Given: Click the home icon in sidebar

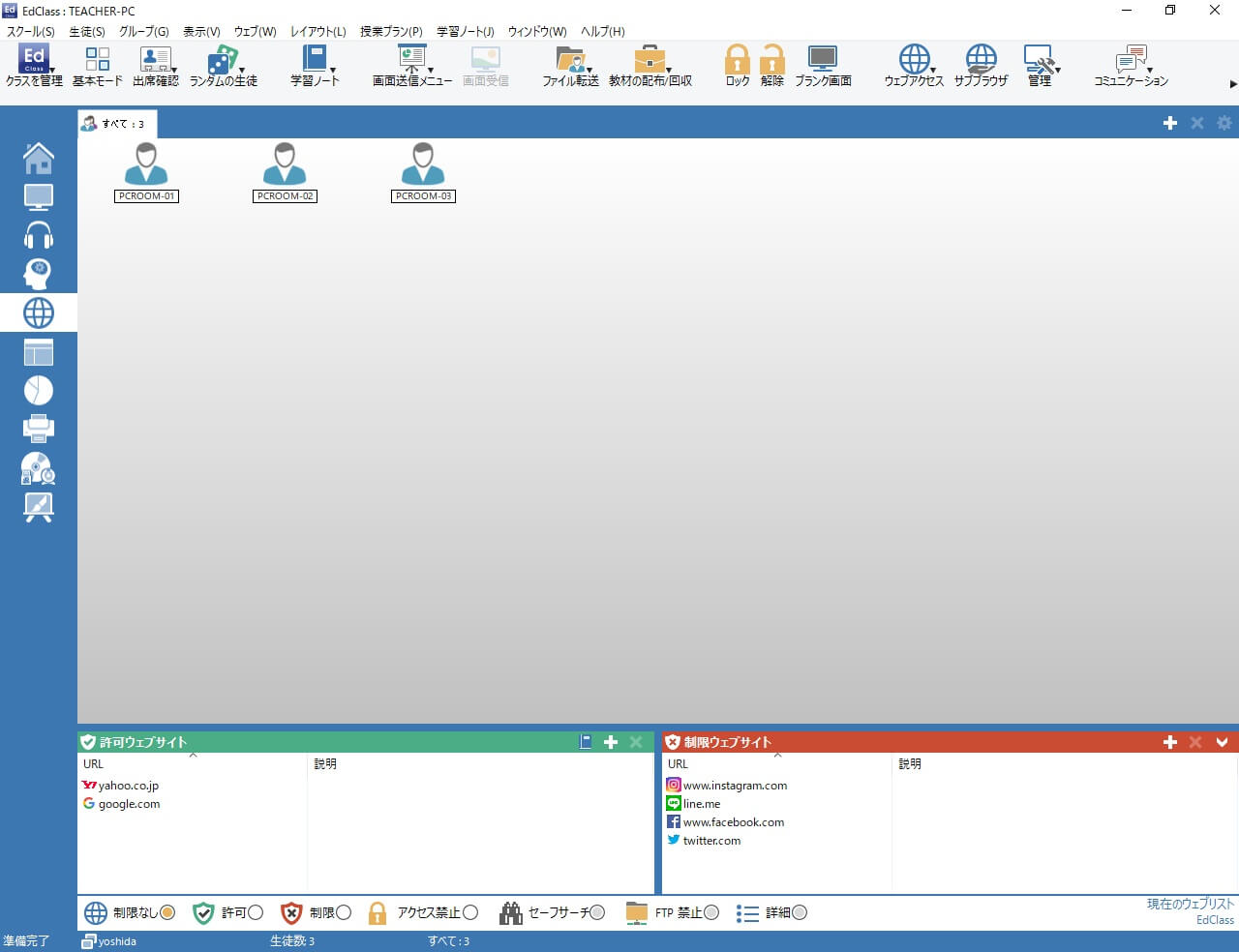Looking at the screenshot, I should pyautogui.click(x=39, y=158).
